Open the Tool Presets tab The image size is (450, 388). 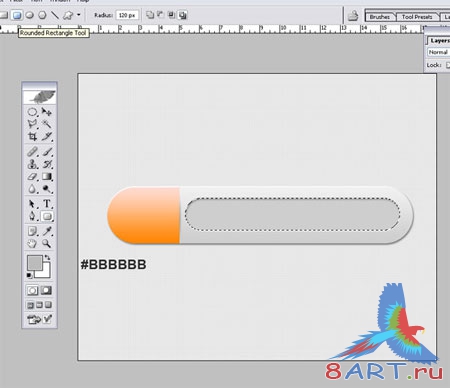[417, 17]
